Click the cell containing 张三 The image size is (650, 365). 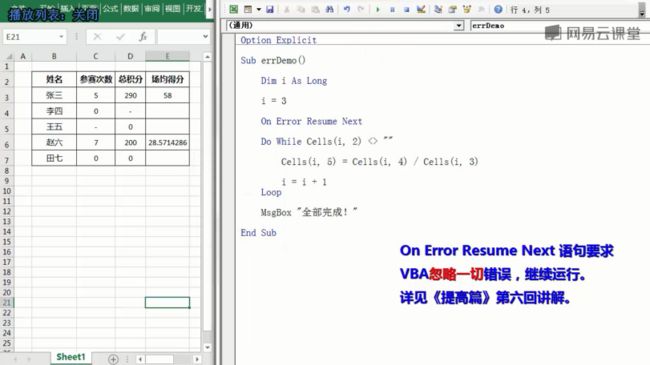point(54,95)
